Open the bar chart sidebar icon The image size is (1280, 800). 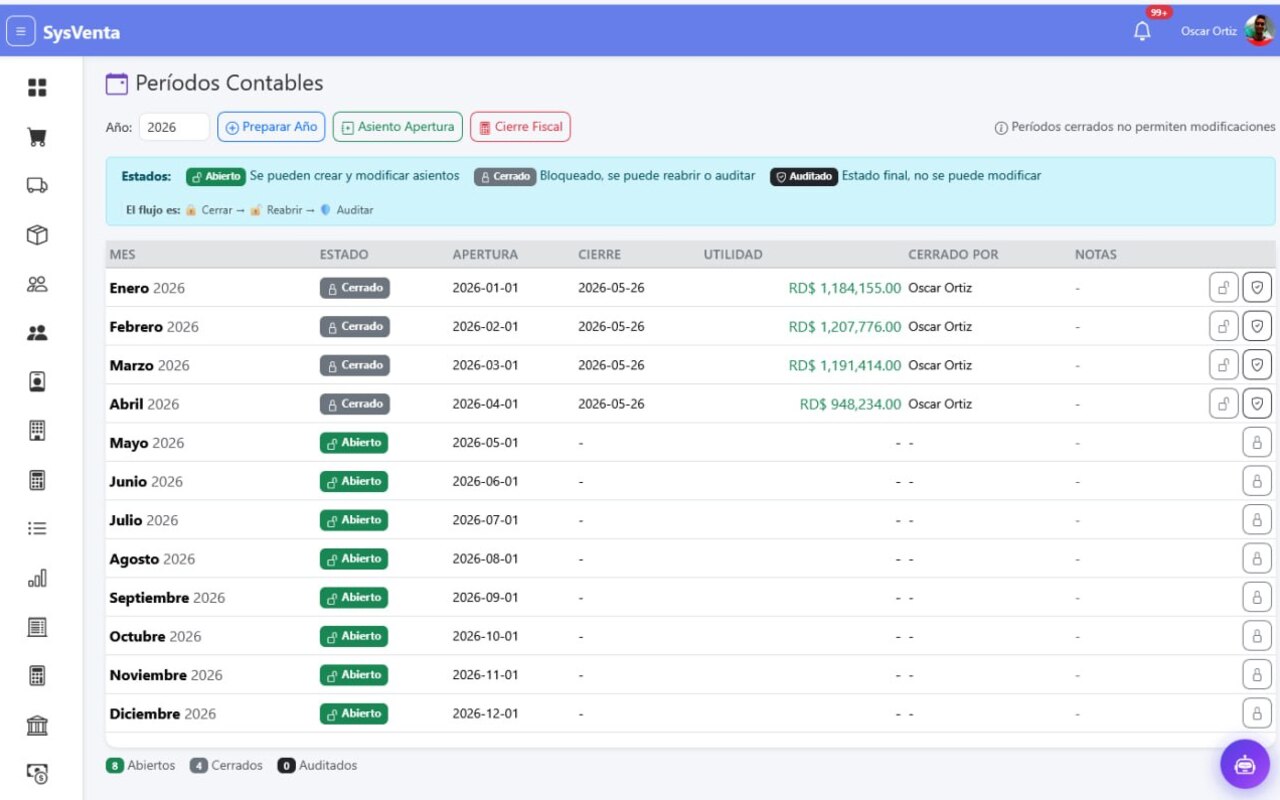click(x=37, y=578)
